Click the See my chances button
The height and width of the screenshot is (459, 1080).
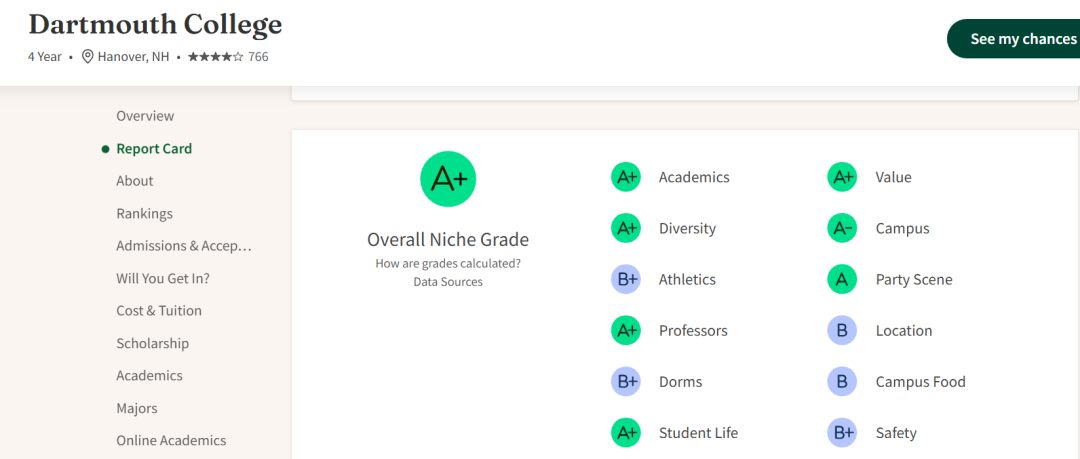coord(1014,39)
